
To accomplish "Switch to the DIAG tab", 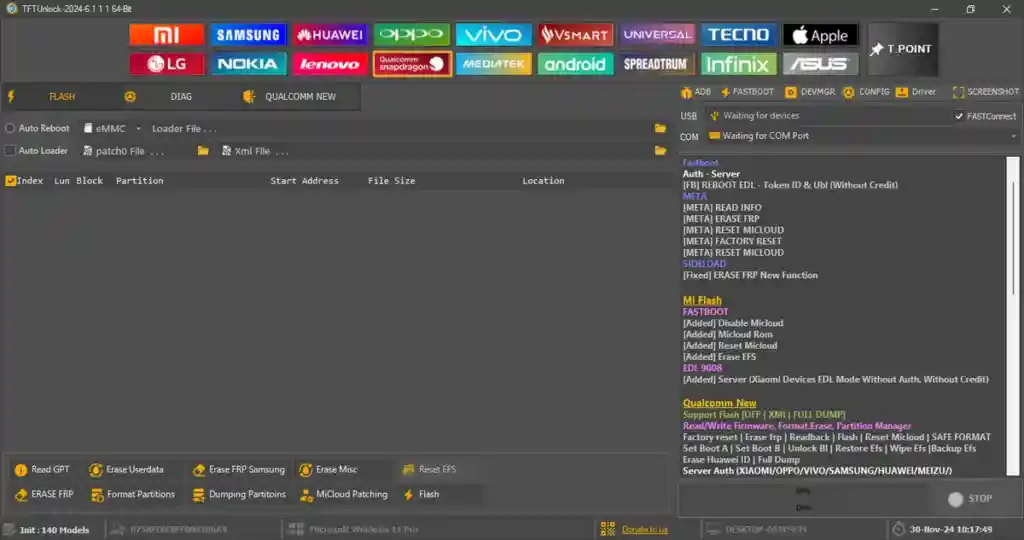I will [181, 97].
